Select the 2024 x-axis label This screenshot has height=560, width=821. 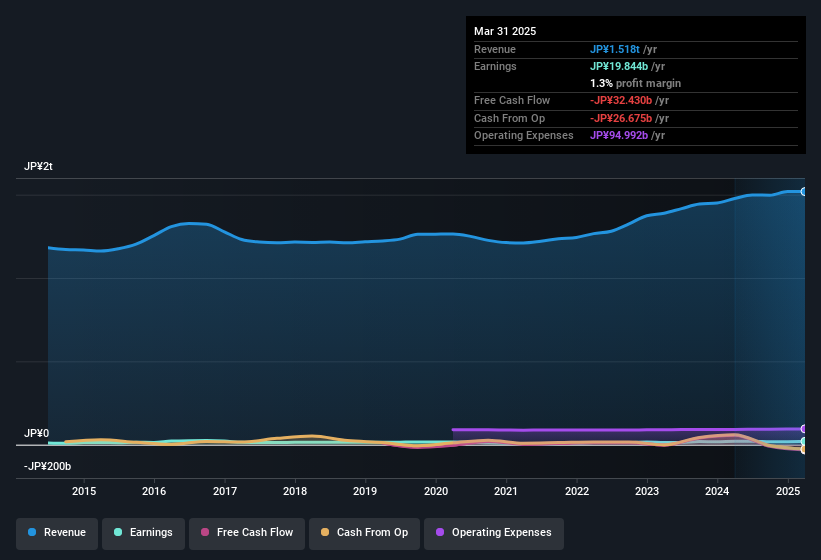(x=717, y=491)
